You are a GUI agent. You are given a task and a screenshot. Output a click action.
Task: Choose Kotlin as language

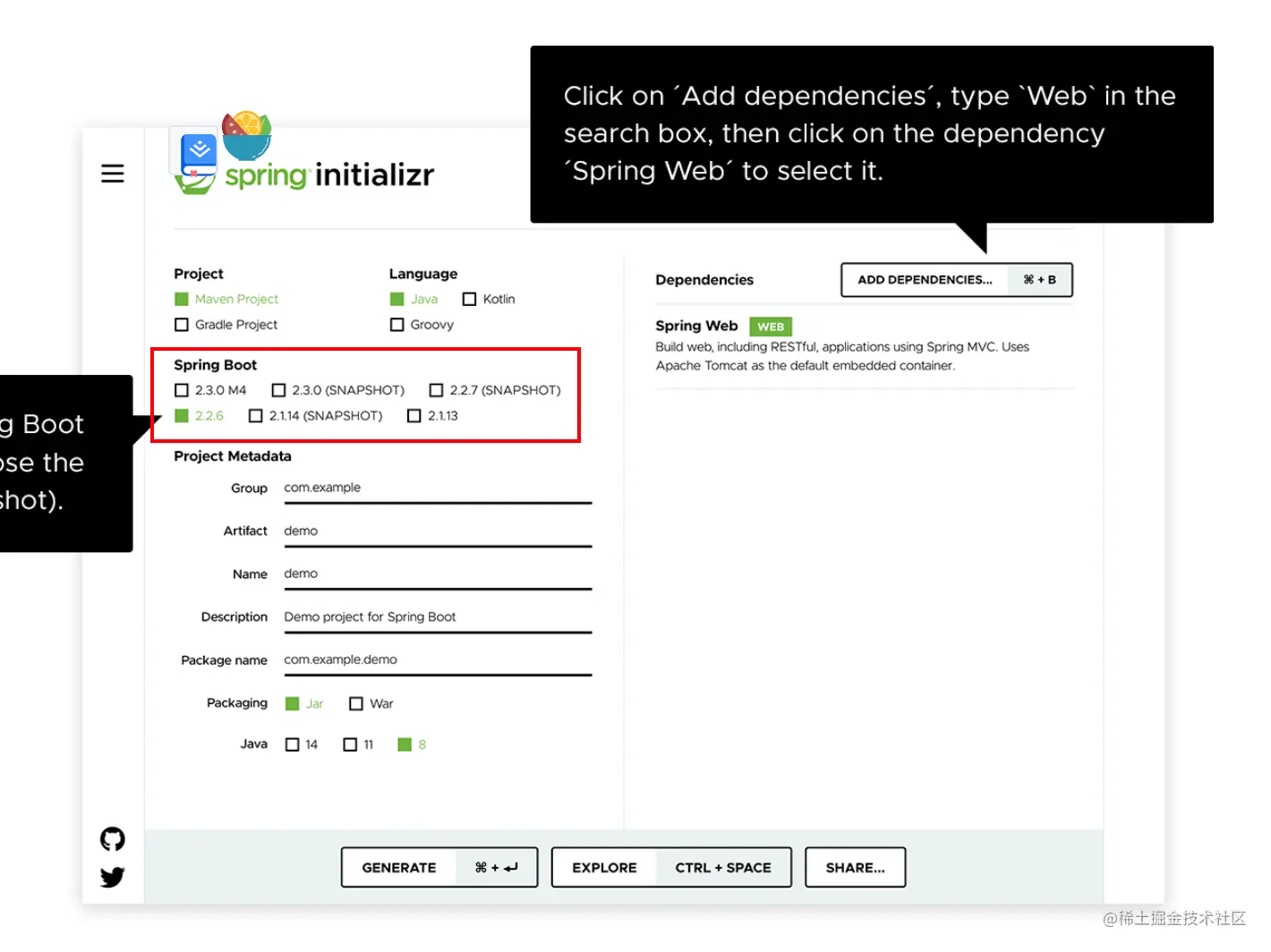point(489,299)
